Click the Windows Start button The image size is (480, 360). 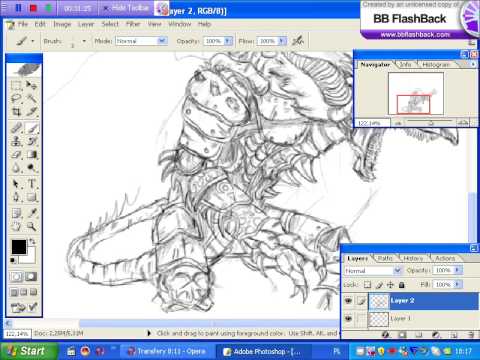point(29,351)
